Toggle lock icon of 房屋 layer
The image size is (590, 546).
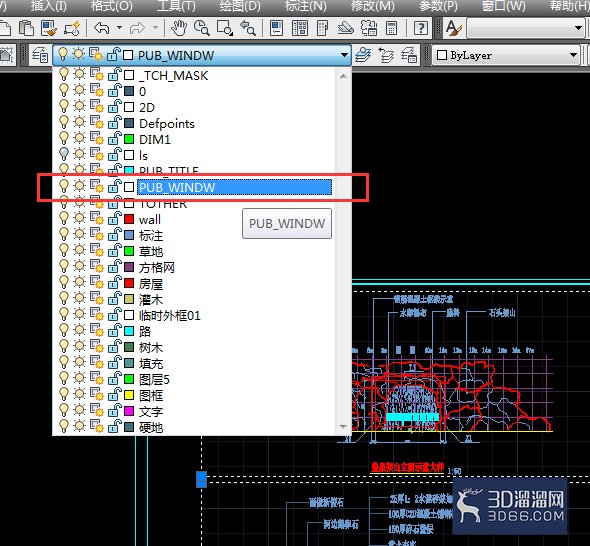(115, 283)
